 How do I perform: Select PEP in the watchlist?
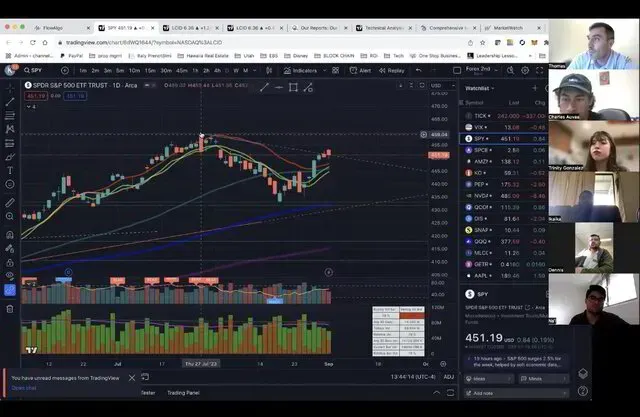504,184
